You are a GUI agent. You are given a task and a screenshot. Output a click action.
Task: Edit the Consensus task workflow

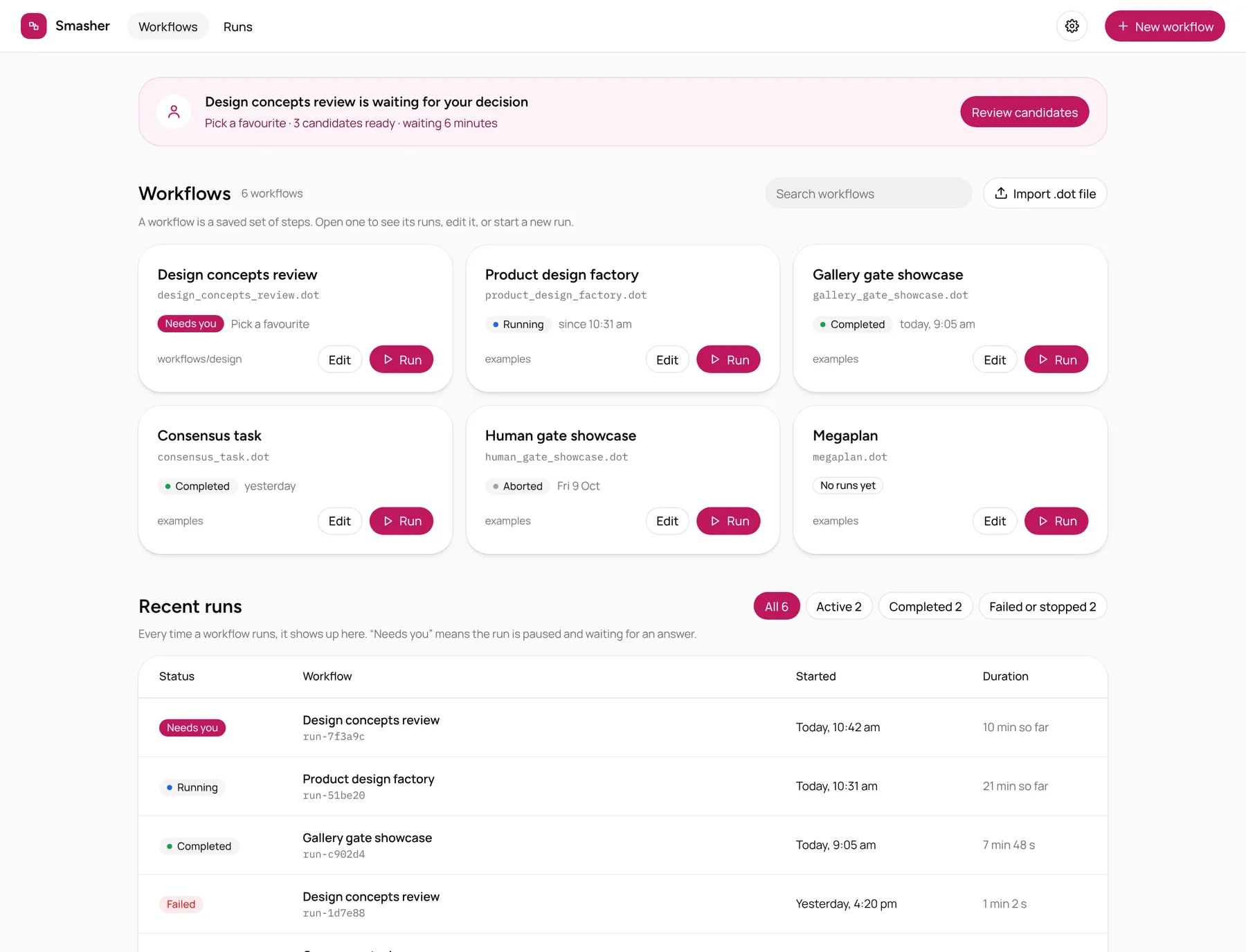click(x=339, y=521)
